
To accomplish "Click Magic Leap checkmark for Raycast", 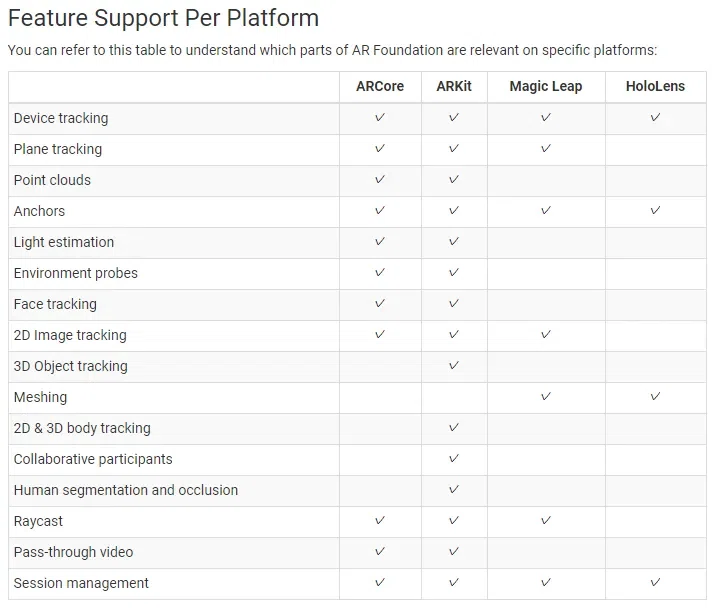I will 546,521.
